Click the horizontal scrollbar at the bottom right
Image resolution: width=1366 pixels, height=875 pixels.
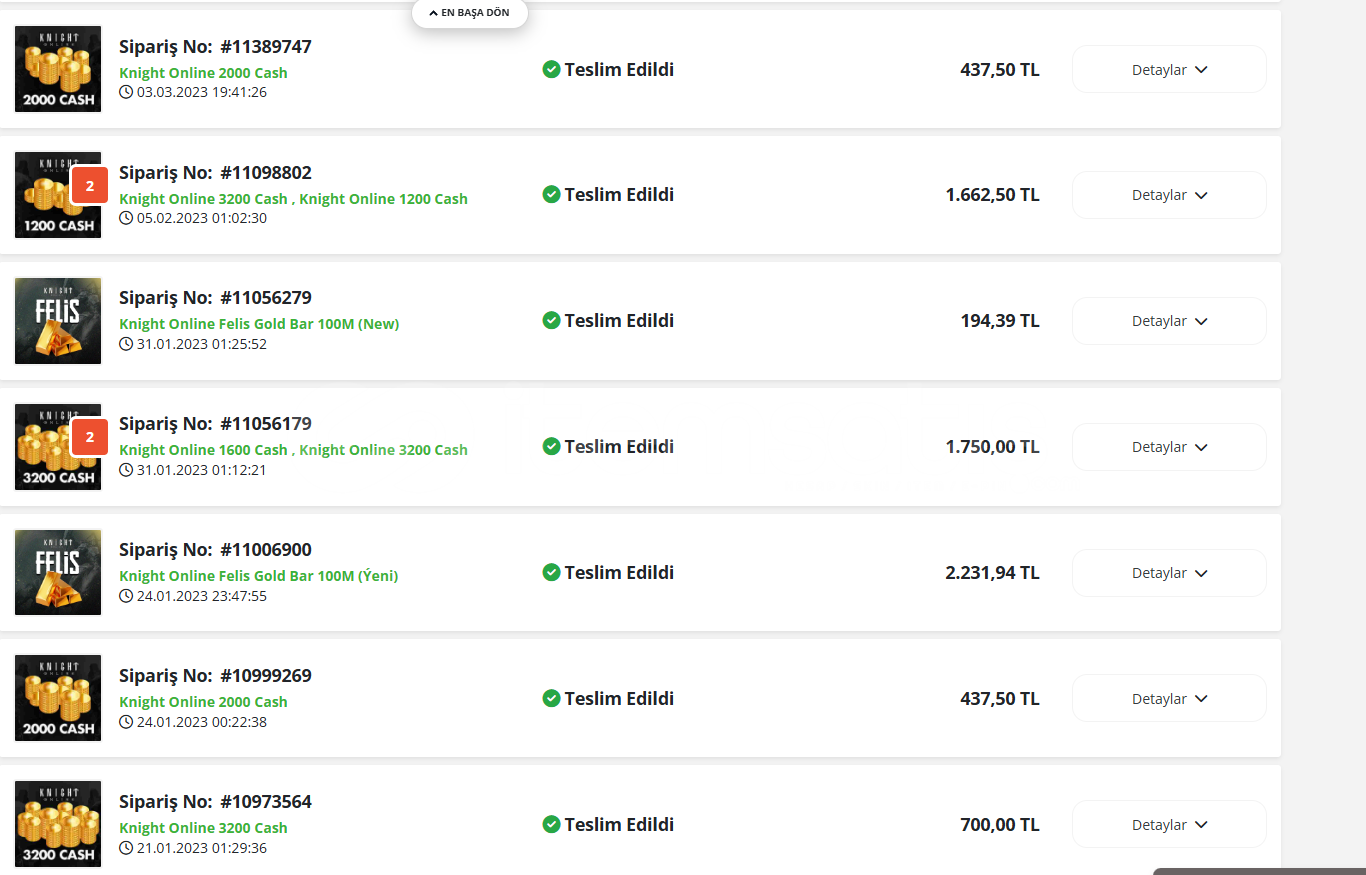click(x=1259, y=871)
